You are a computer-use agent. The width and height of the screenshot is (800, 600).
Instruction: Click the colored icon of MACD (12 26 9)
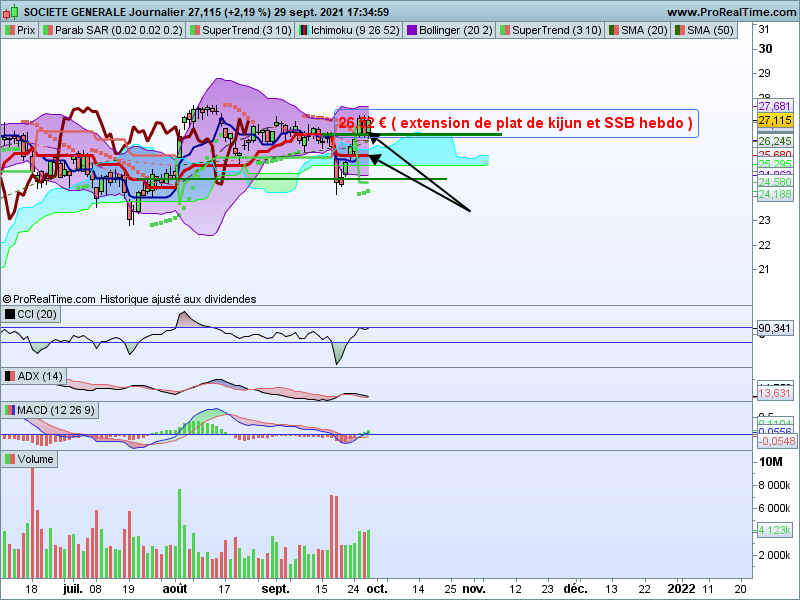[10, 410]
